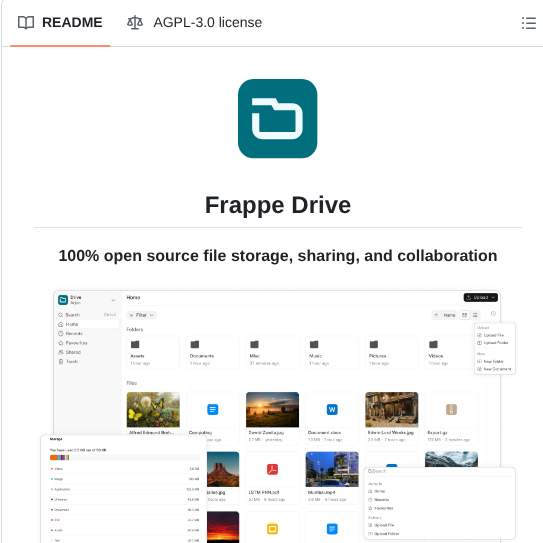Select Search with its Ctrl+K hint in the sidebar
The height and width of the screenshot is (543, 543).
87,315
